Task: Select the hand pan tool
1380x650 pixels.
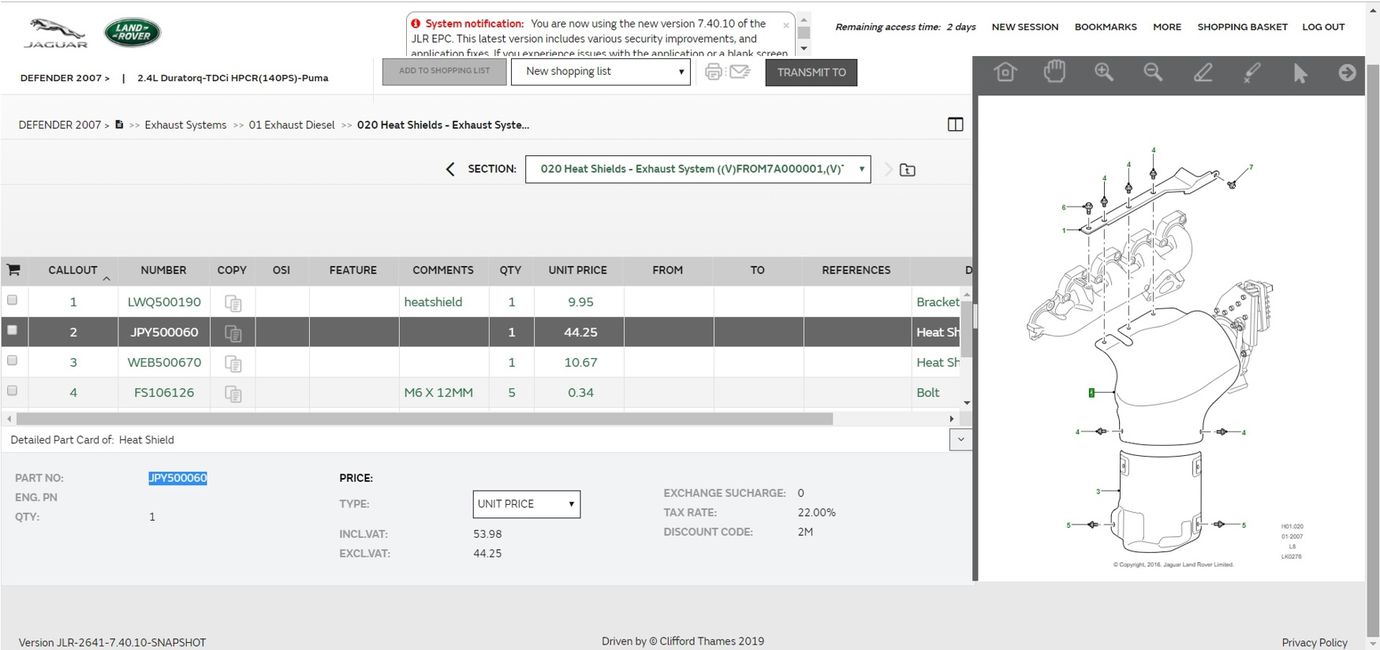Action: tap(1054, 72)
